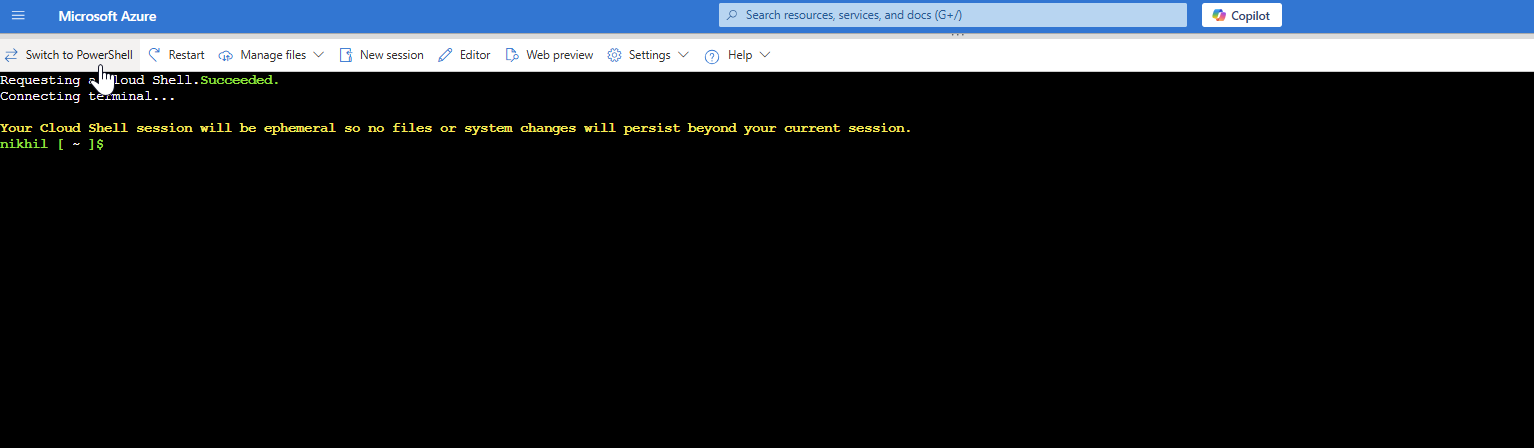
Task: Select the Switch to PowerShell label
Action: click(x=79, y=55)
